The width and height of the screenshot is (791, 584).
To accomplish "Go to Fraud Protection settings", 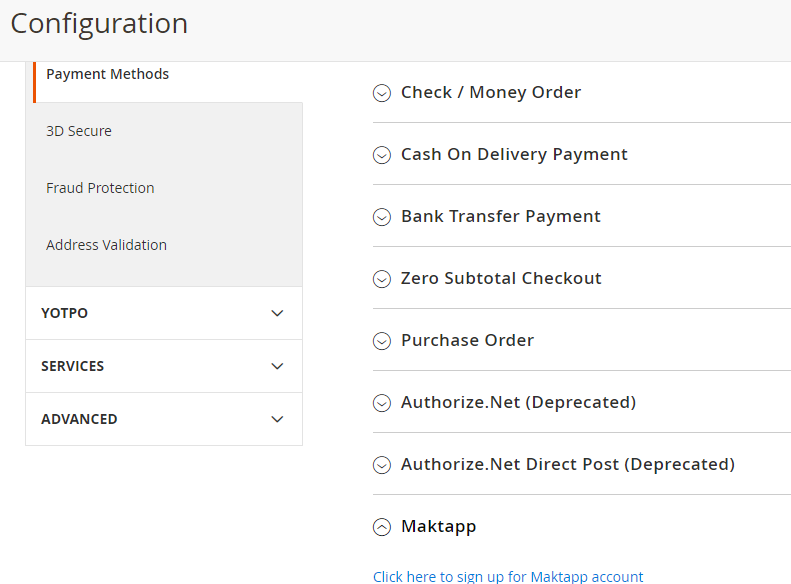I will click(x=100, y=188).
